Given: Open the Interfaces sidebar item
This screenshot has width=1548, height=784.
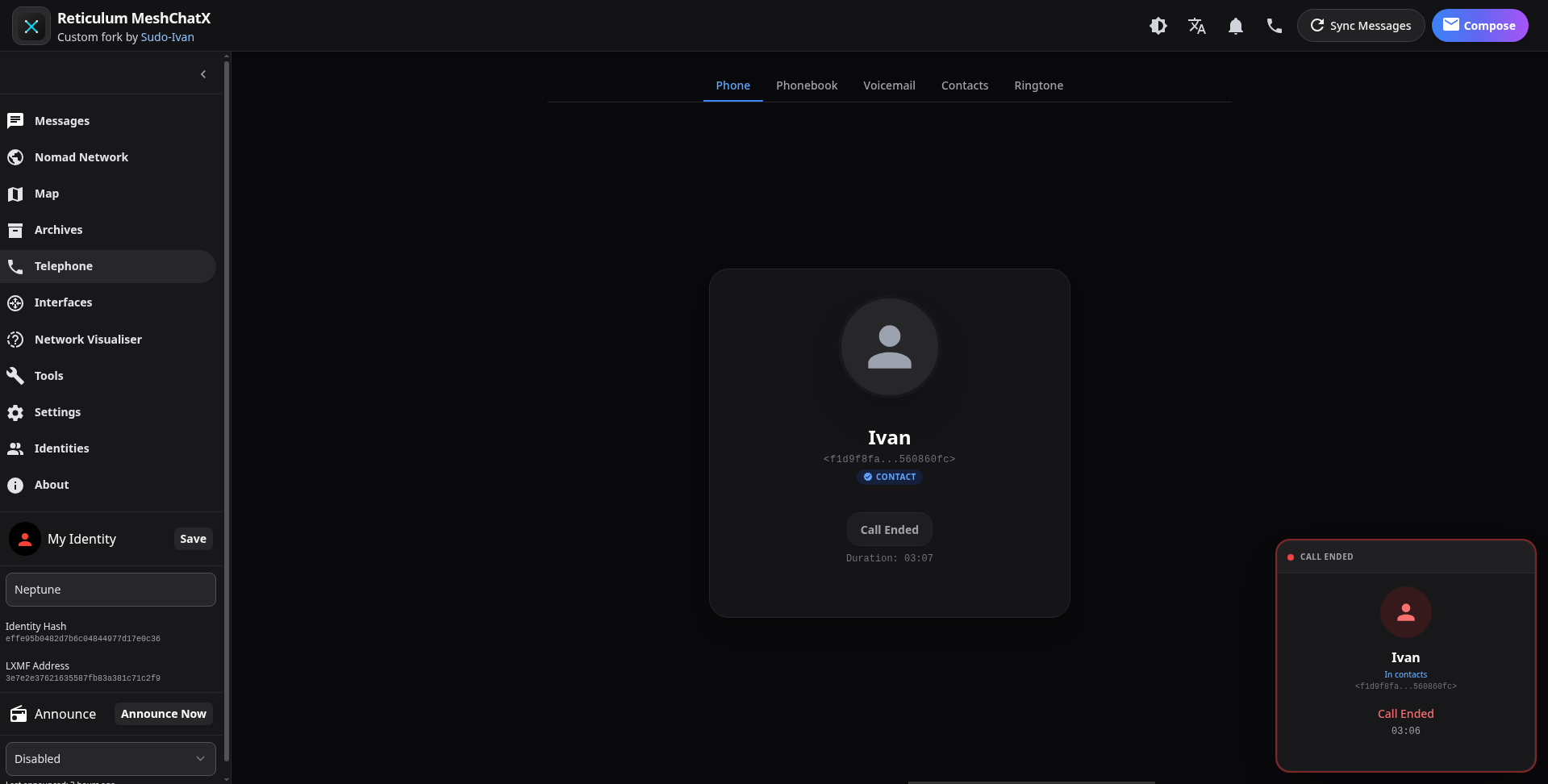Looking at the screenshot, I should [63, 302].
